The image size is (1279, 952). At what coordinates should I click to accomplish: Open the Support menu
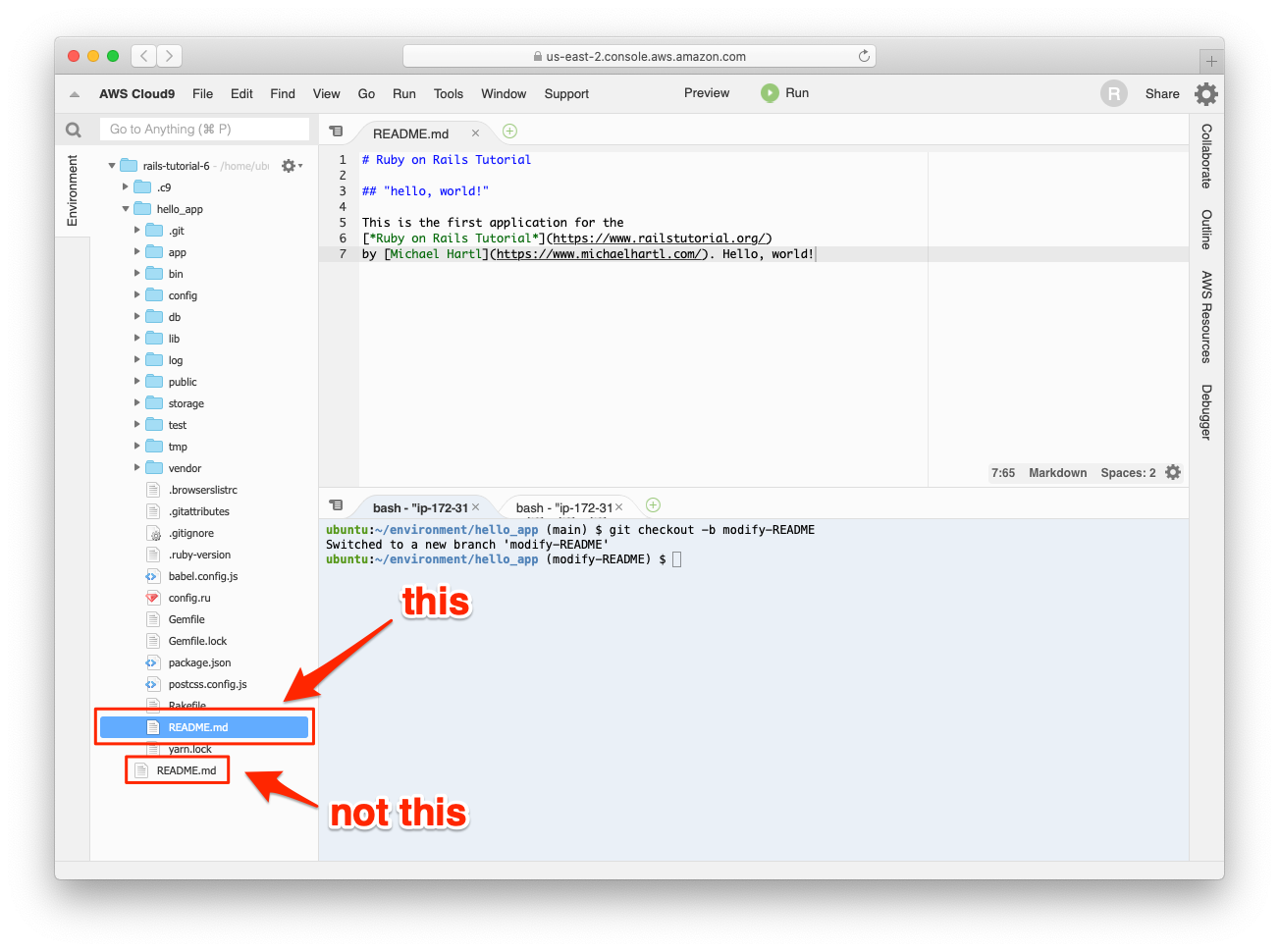pyautogui.click(x=566, y=94)
